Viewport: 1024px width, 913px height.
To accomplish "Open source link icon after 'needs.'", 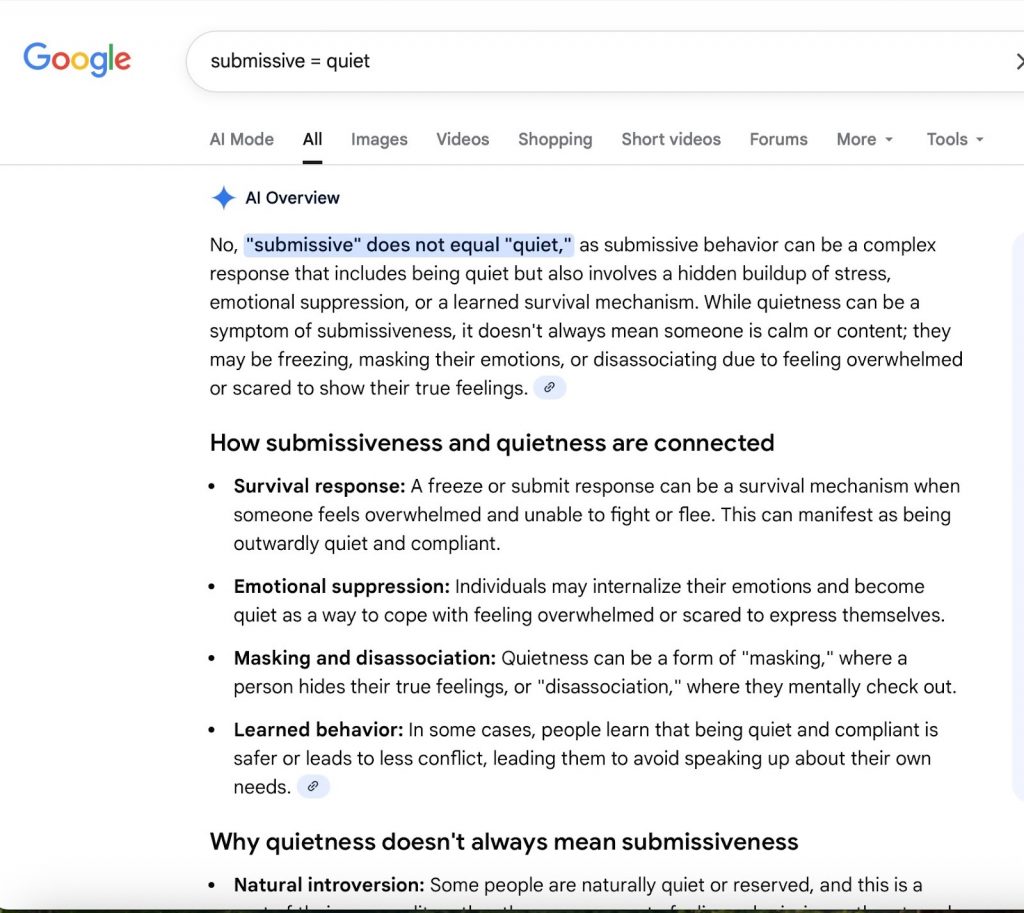I will [313, 787].
